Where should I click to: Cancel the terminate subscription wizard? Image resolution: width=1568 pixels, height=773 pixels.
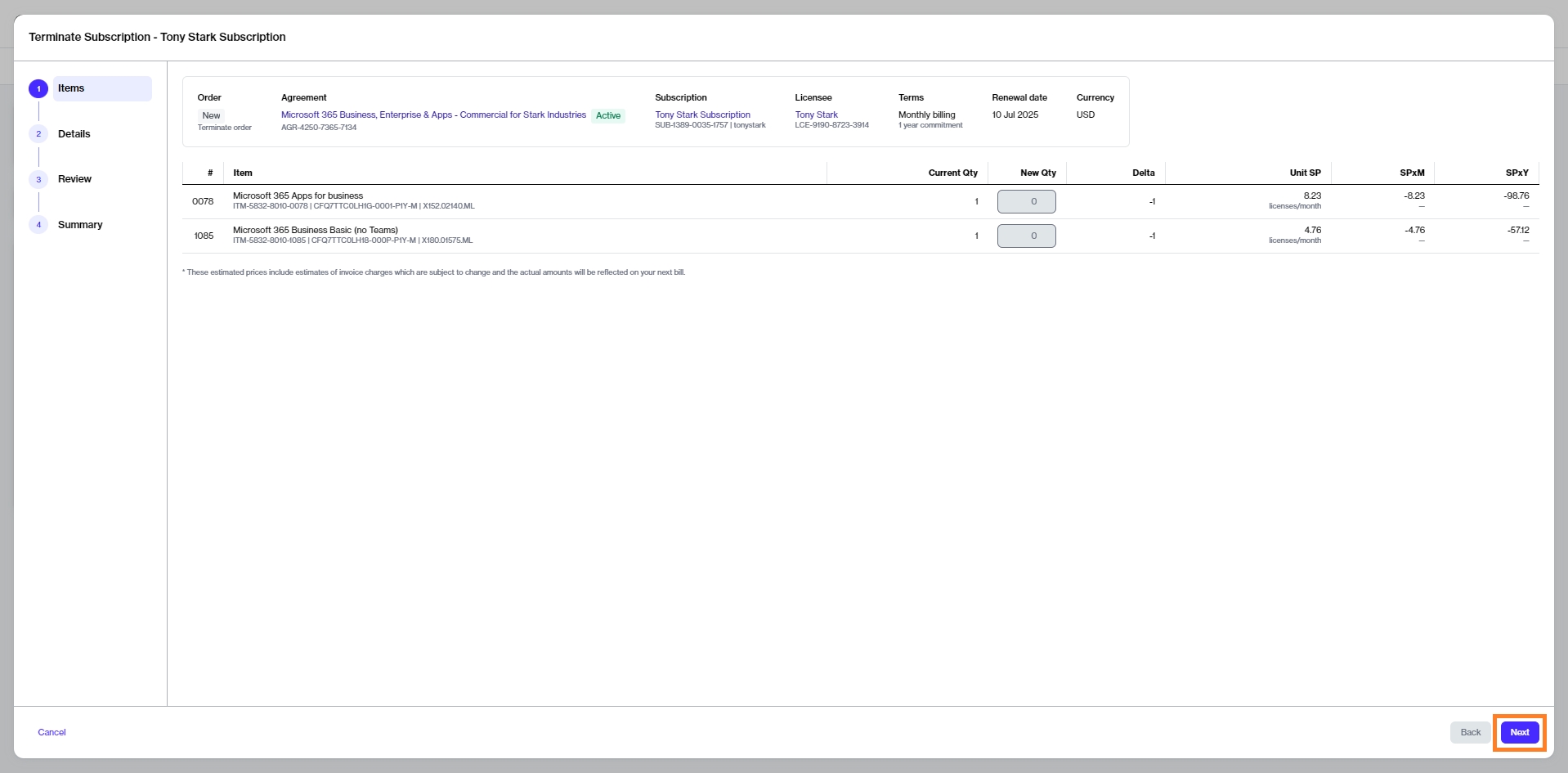(52, 732)
